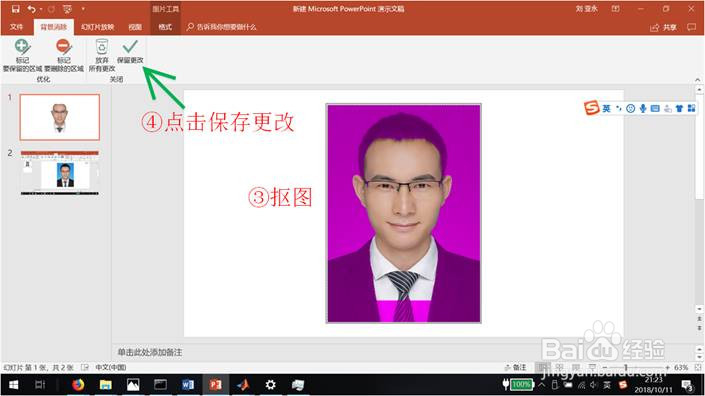Screen dimensions: 705x396
Task: Open Customize Quick Access Toolbar dropdown
Action: [83, 9]
